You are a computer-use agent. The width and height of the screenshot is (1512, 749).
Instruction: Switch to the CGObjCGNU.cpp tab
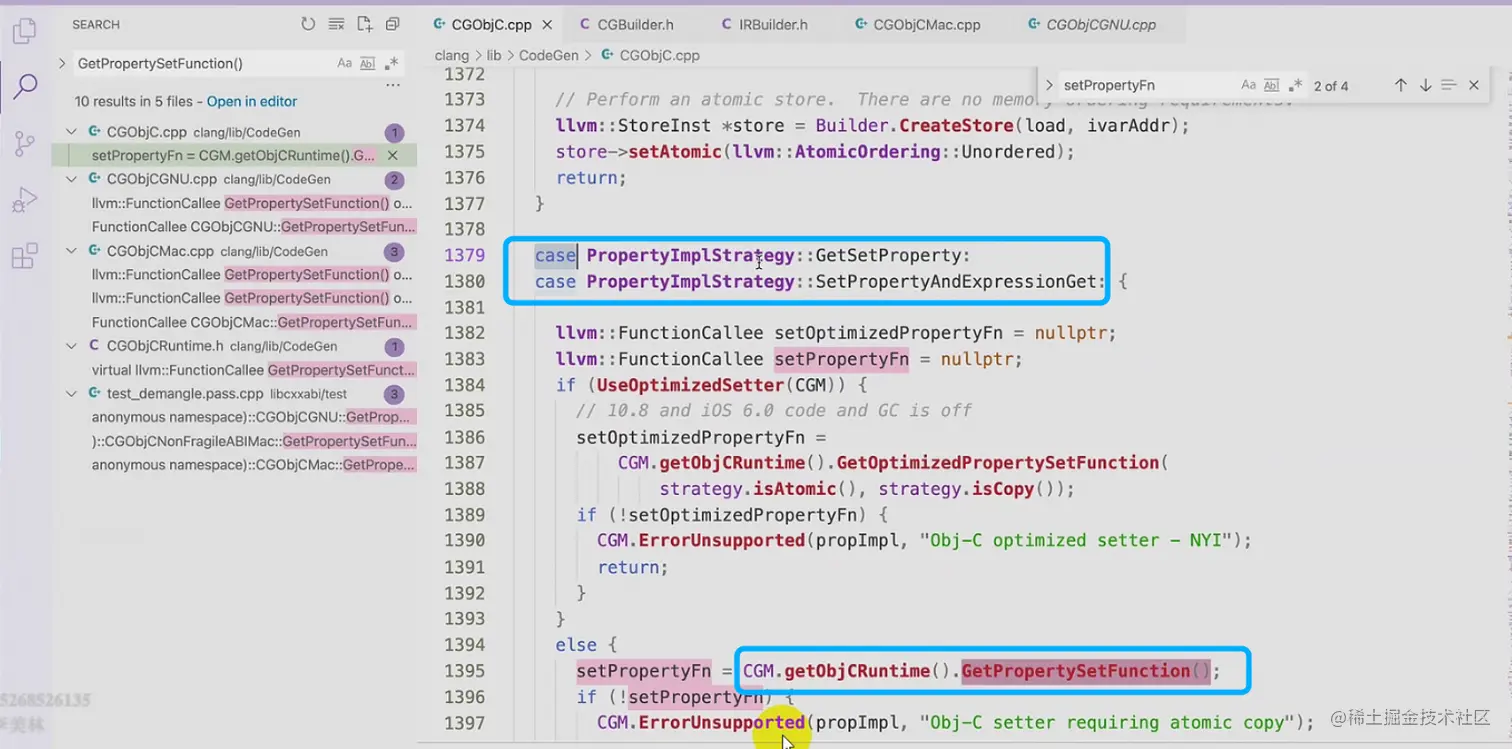tap(1101, 25)
